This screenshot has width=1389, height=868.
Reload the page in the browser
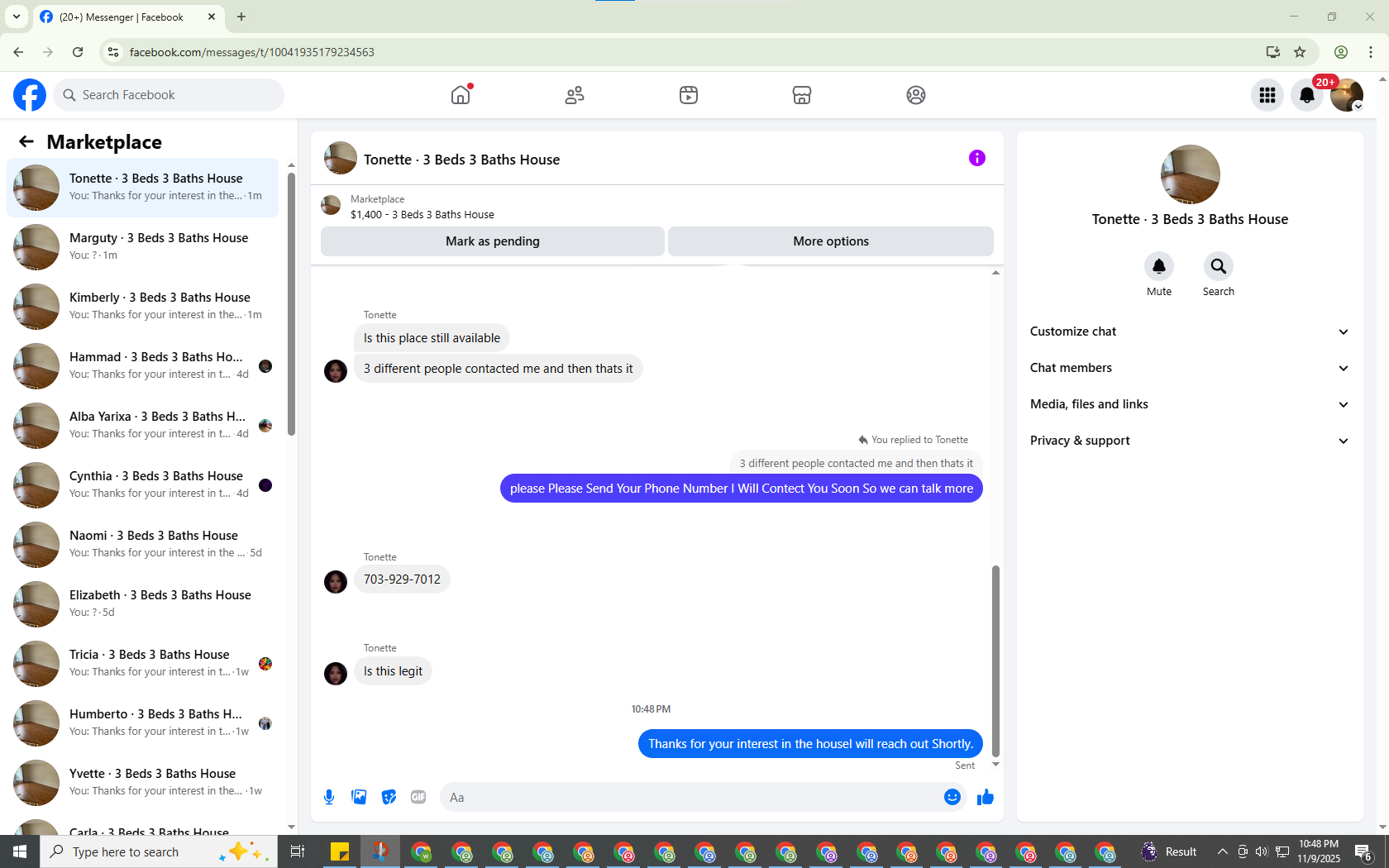[x=78, y=52]
